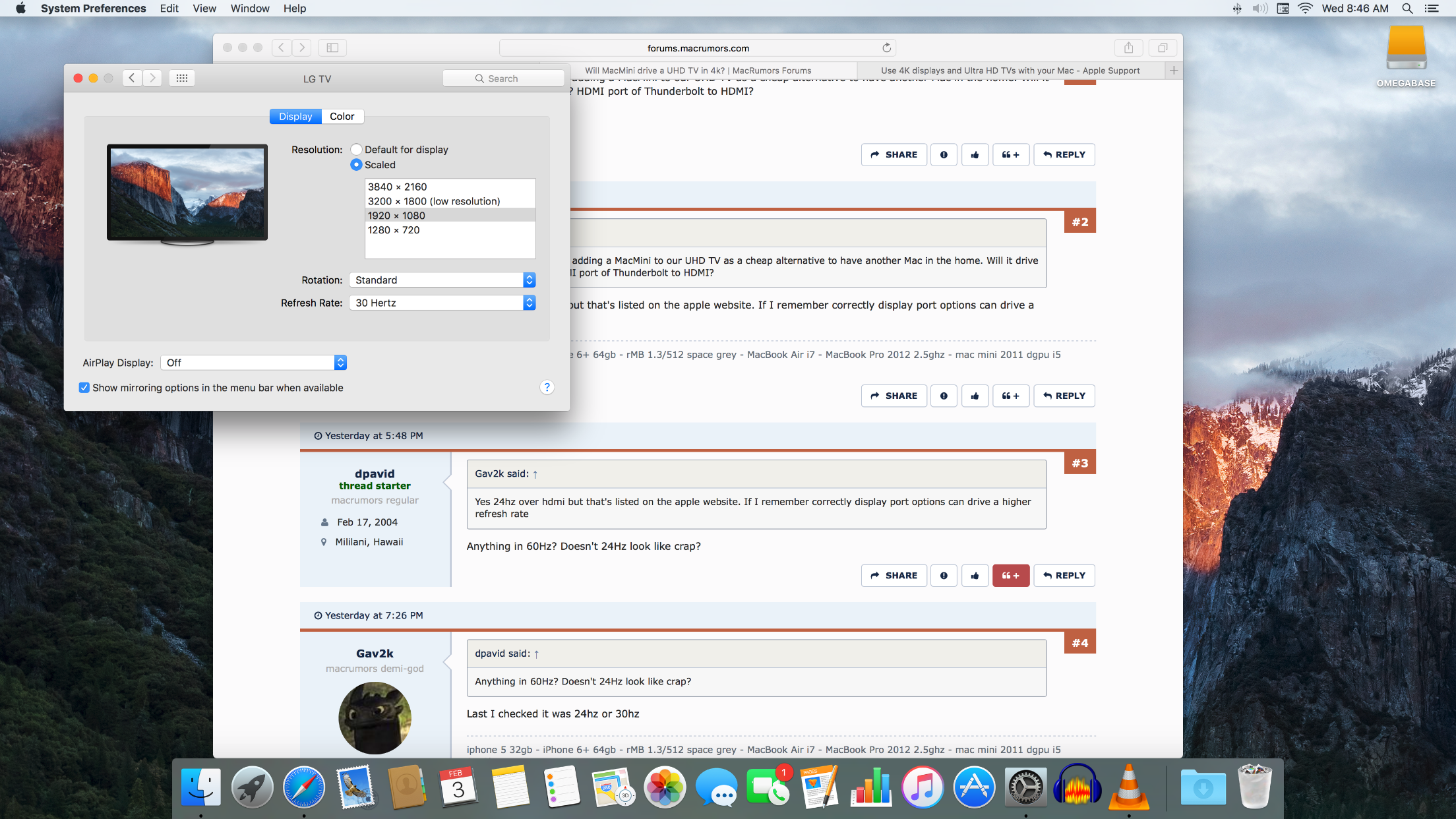Viewport: 1456px width, 819px height.
Task: Open the Window menu in menu bar
Action: [x=249, y=9]
